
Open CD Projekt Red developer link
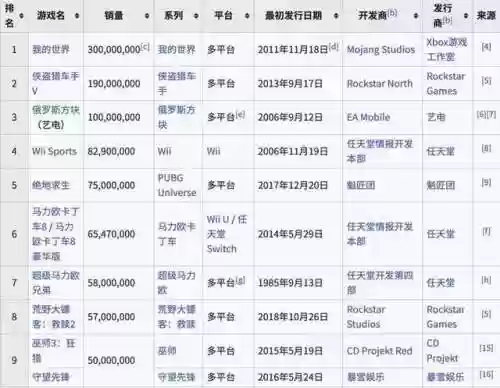tap(380, 351)
